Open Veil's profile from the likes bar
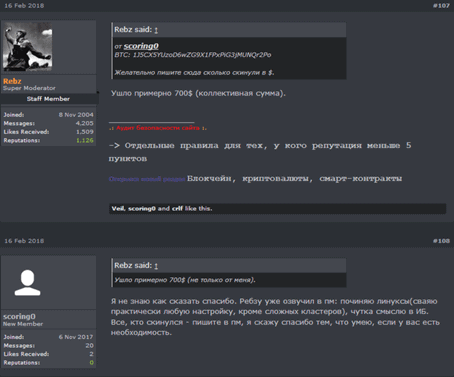Viewport: 454px width, 377px height. tap(118, 209)
